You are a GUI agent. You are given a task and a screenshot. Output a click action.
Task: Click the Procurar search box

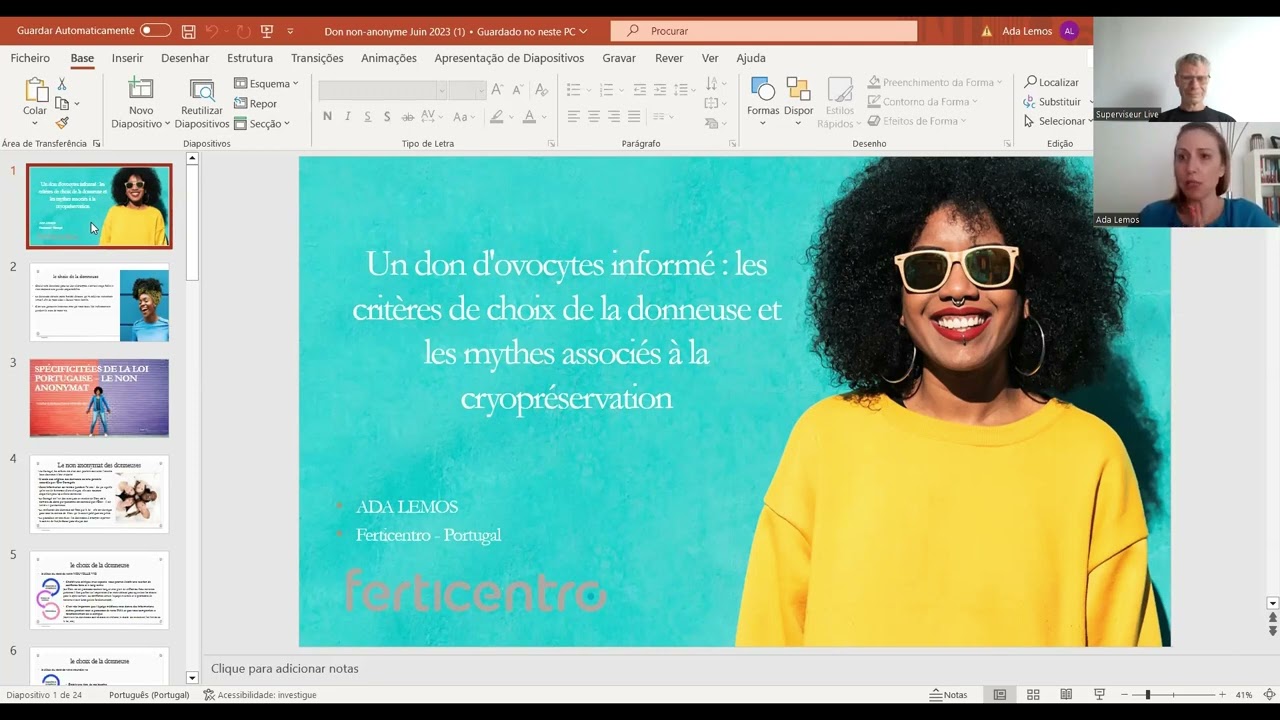tap(764, 31)
